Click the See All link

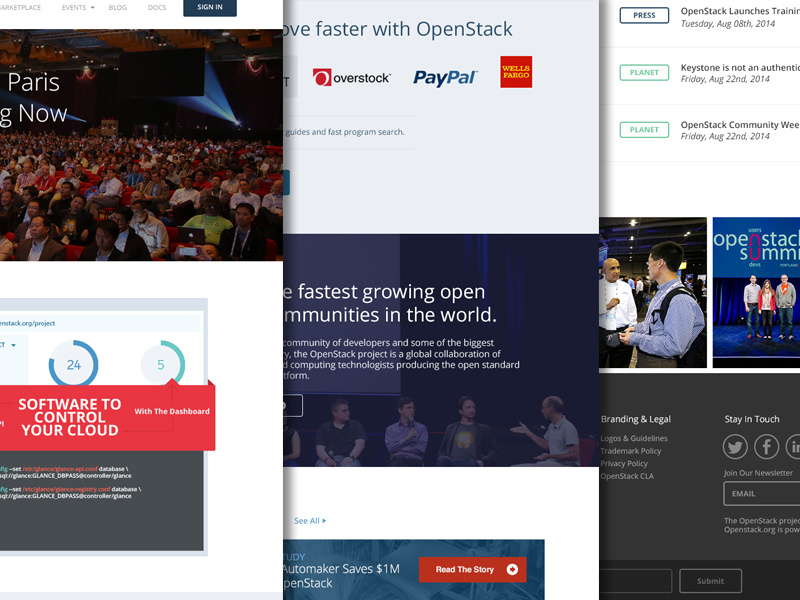coord(310,520)
